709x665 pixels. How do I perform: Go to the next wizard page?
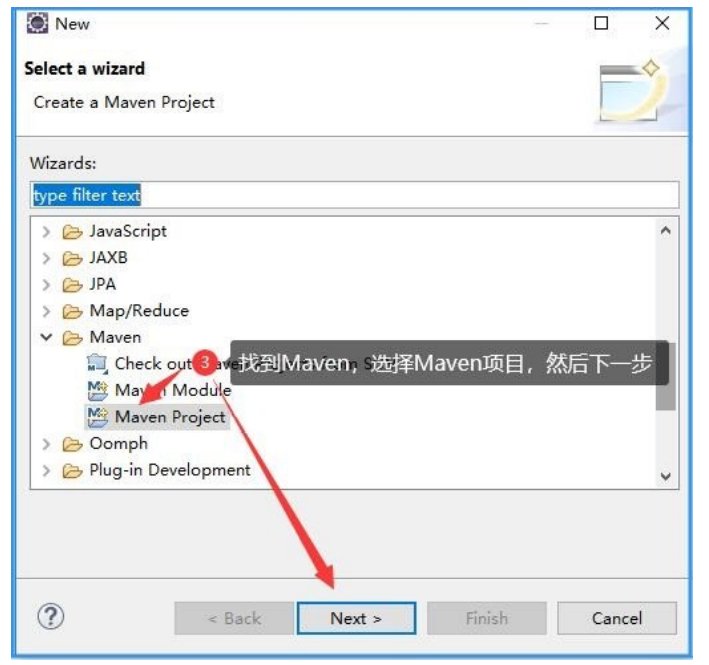point(356,618)
